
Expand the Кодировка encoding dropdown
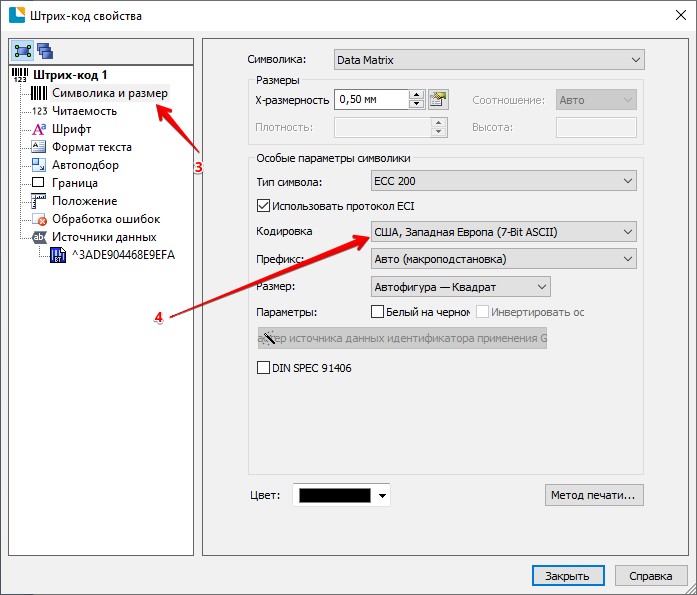click(x=503, y=232)
